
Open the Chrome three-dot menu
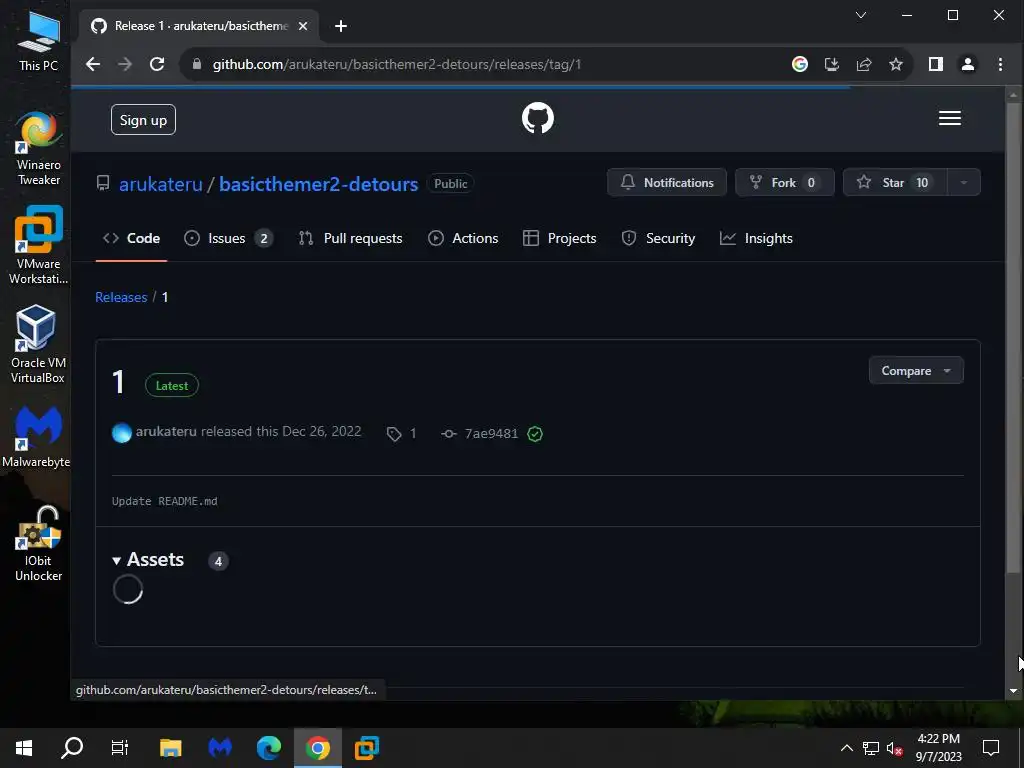tap(1000, 64)
